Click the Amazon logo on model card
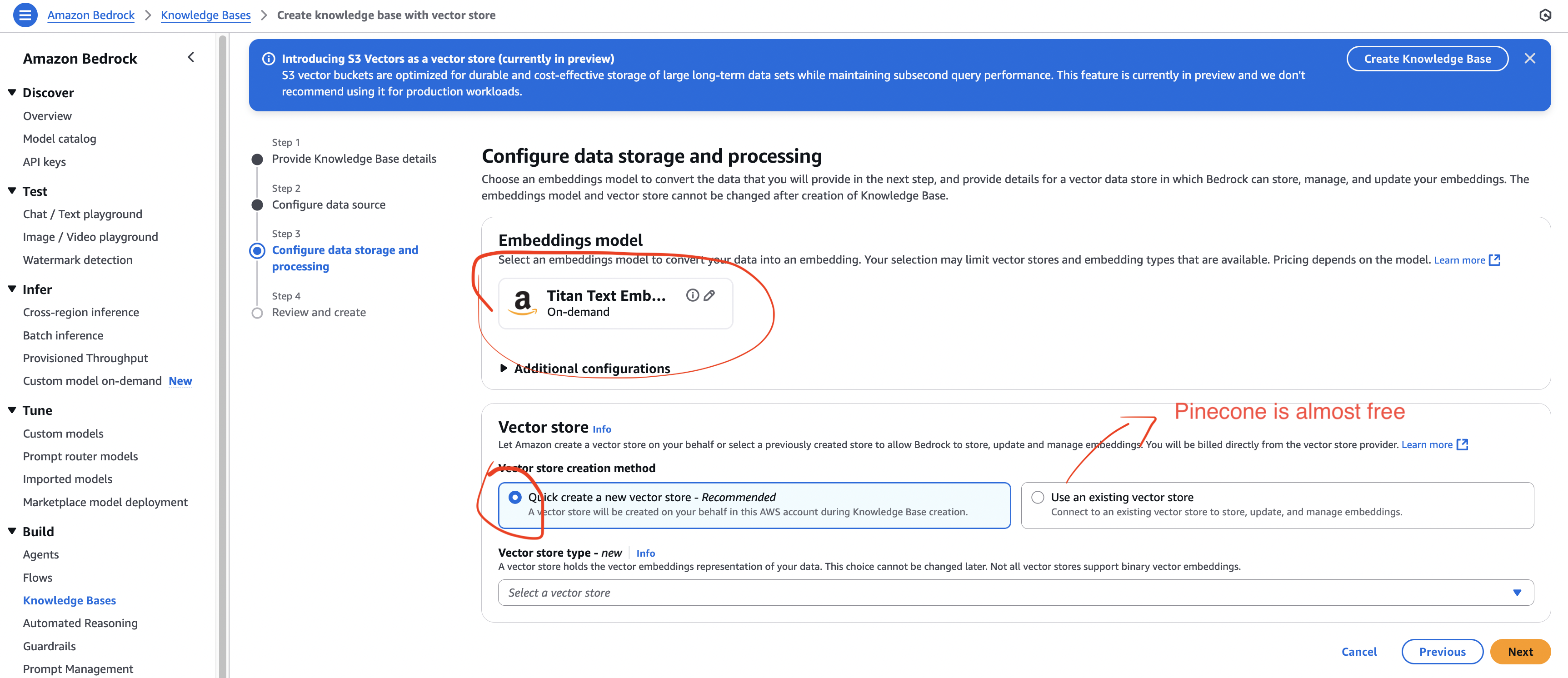 pyautogui.click(x=522, y=303)
